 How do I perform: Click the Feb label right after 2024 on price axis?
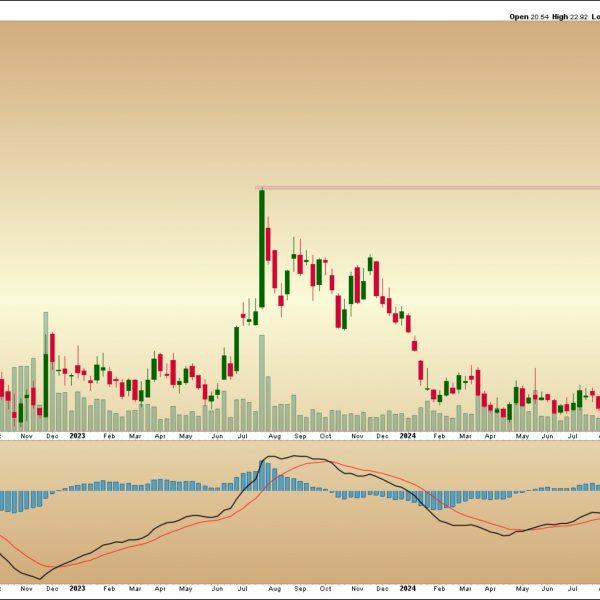439,436
